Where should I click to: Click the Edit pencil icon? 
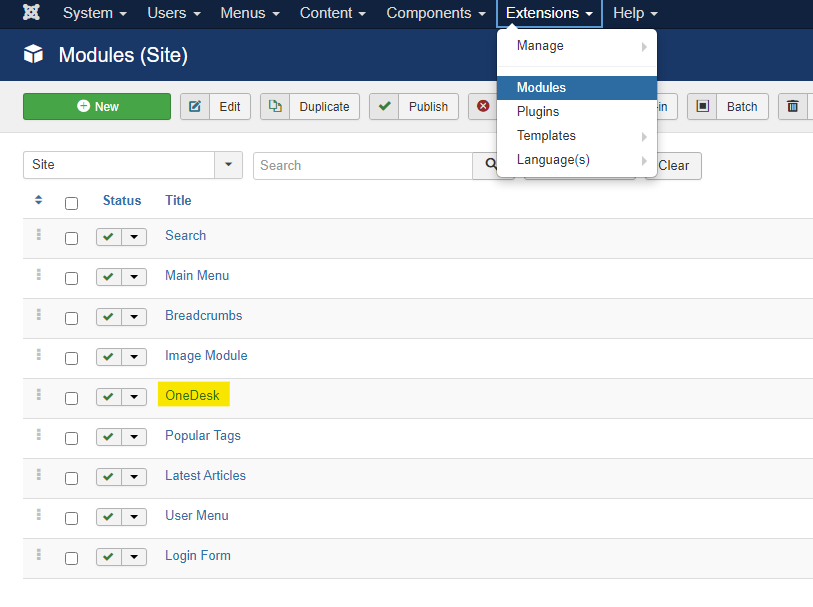(x=195, y=107)
